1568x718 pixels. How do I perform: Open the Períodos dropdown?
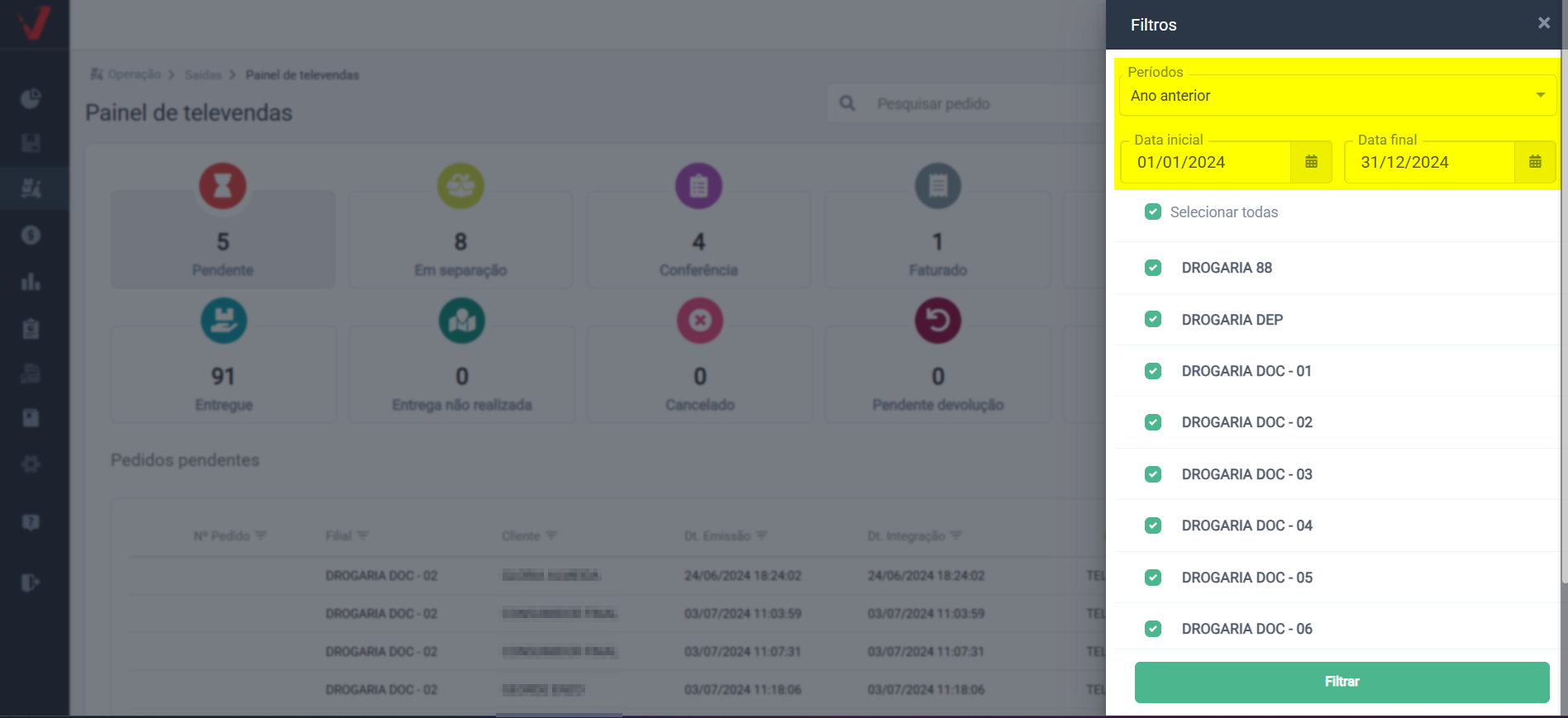pyautogui.click(x=1337, y=95)
